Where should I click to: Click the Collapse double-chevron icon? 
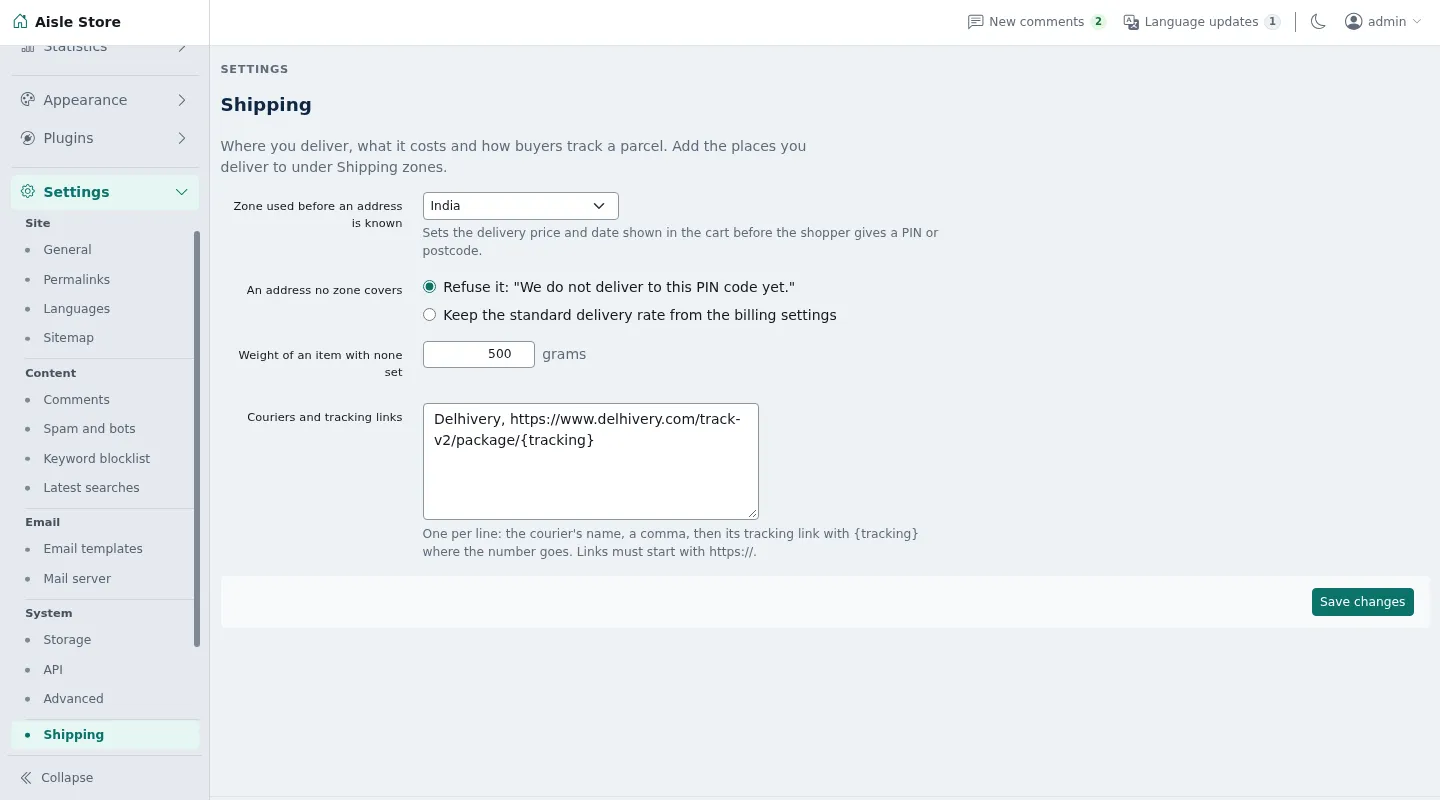tap(26, 778)
